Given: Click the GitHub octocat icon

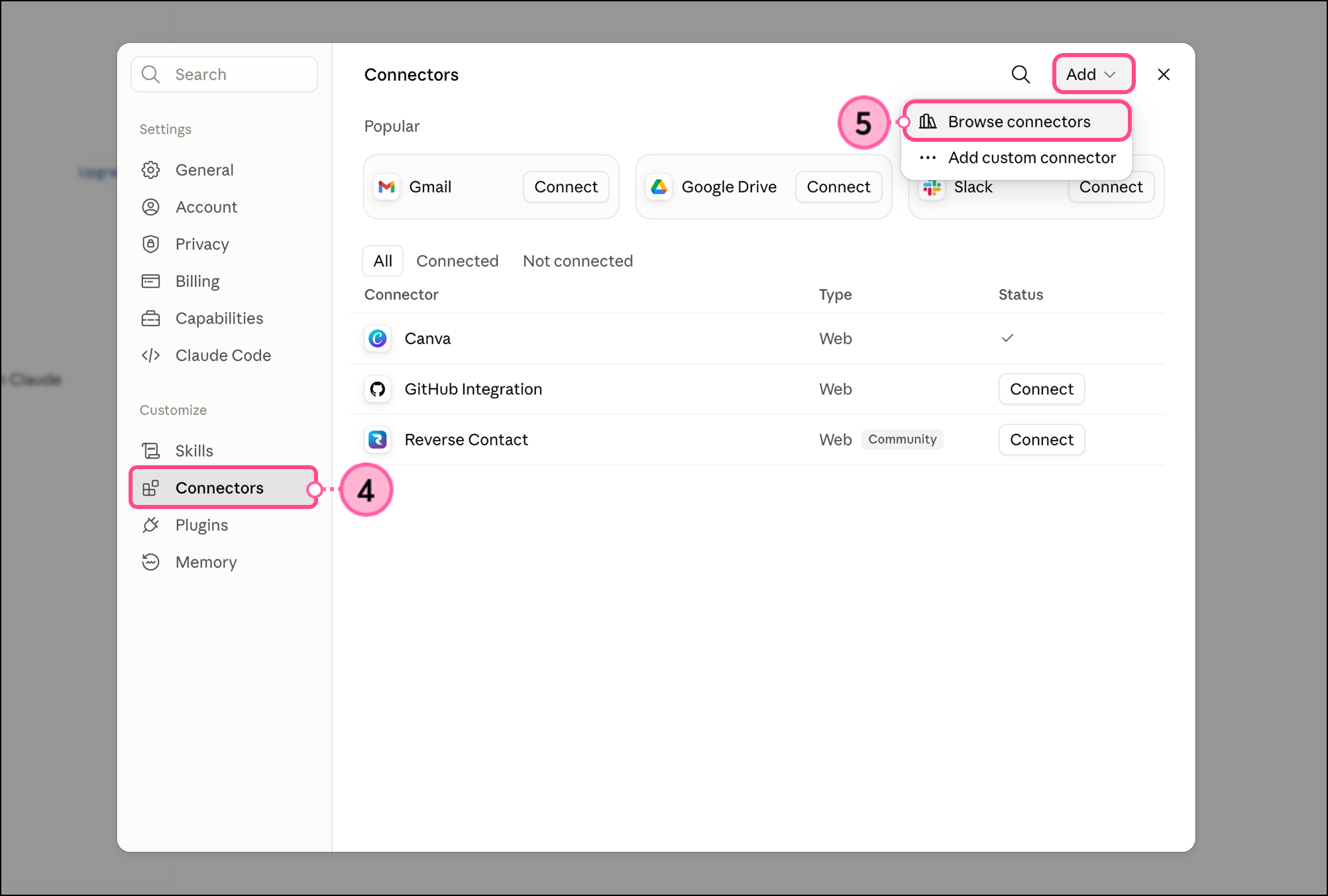Looking at the screenshot, I should (x=378, y=389).
